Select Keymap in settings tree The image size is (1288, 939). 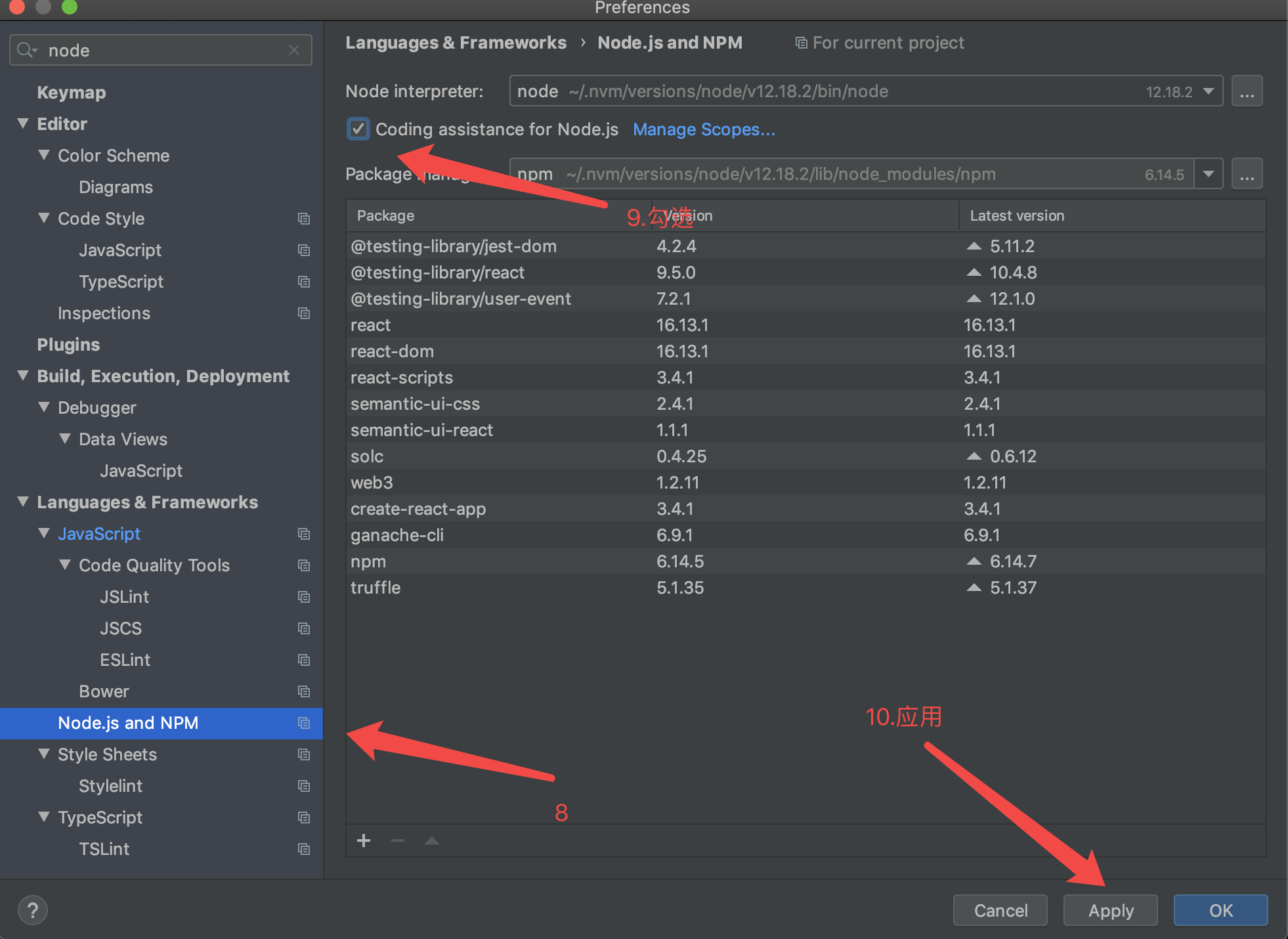click(x=71, y=93)
